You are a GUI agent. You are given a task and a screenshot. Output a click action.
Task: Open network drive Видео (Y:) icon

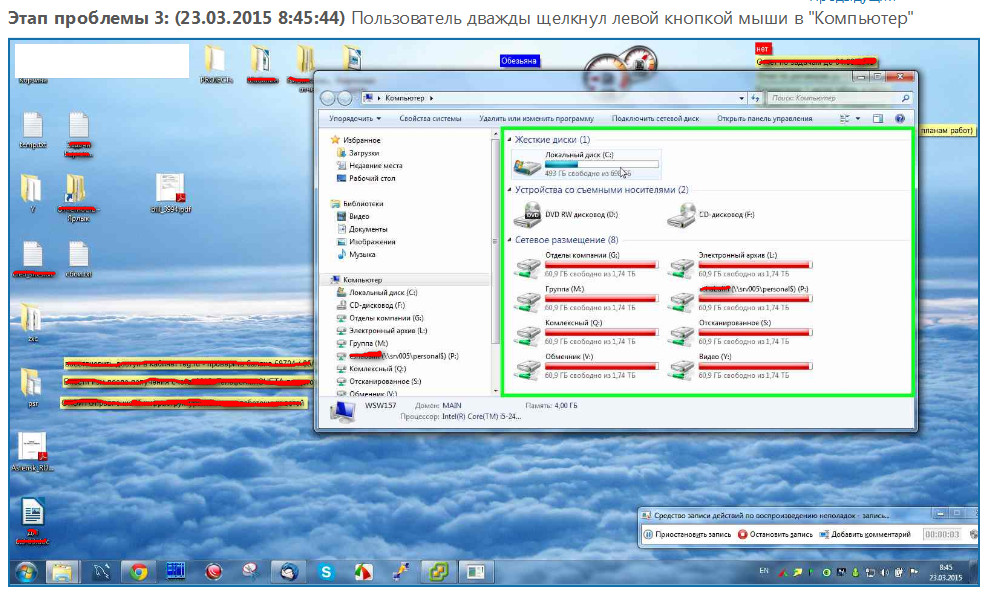tap(681, 368)
